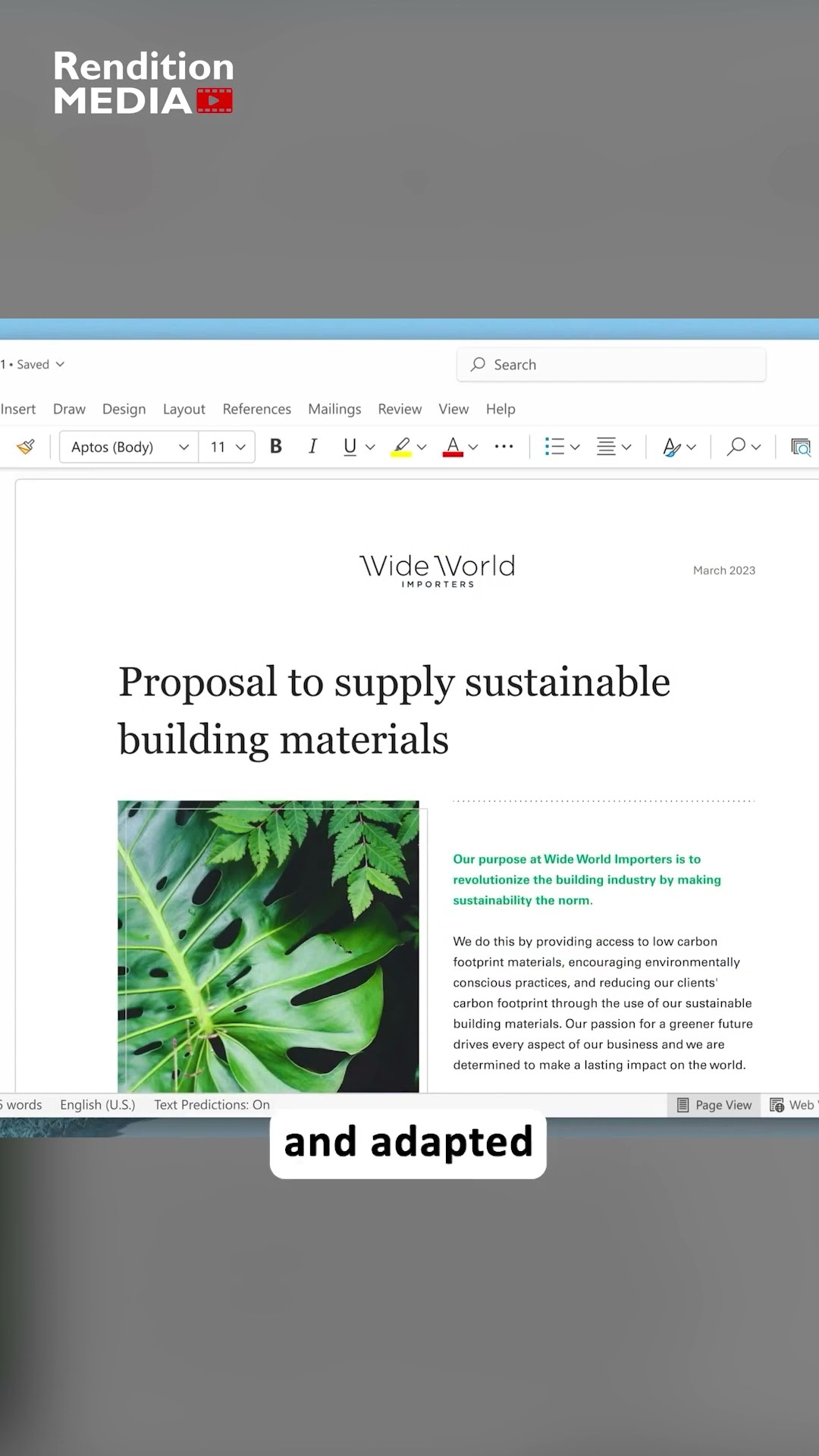Switch to the Mailings tab
The image size is (819, 1456).
pos(334,409)
